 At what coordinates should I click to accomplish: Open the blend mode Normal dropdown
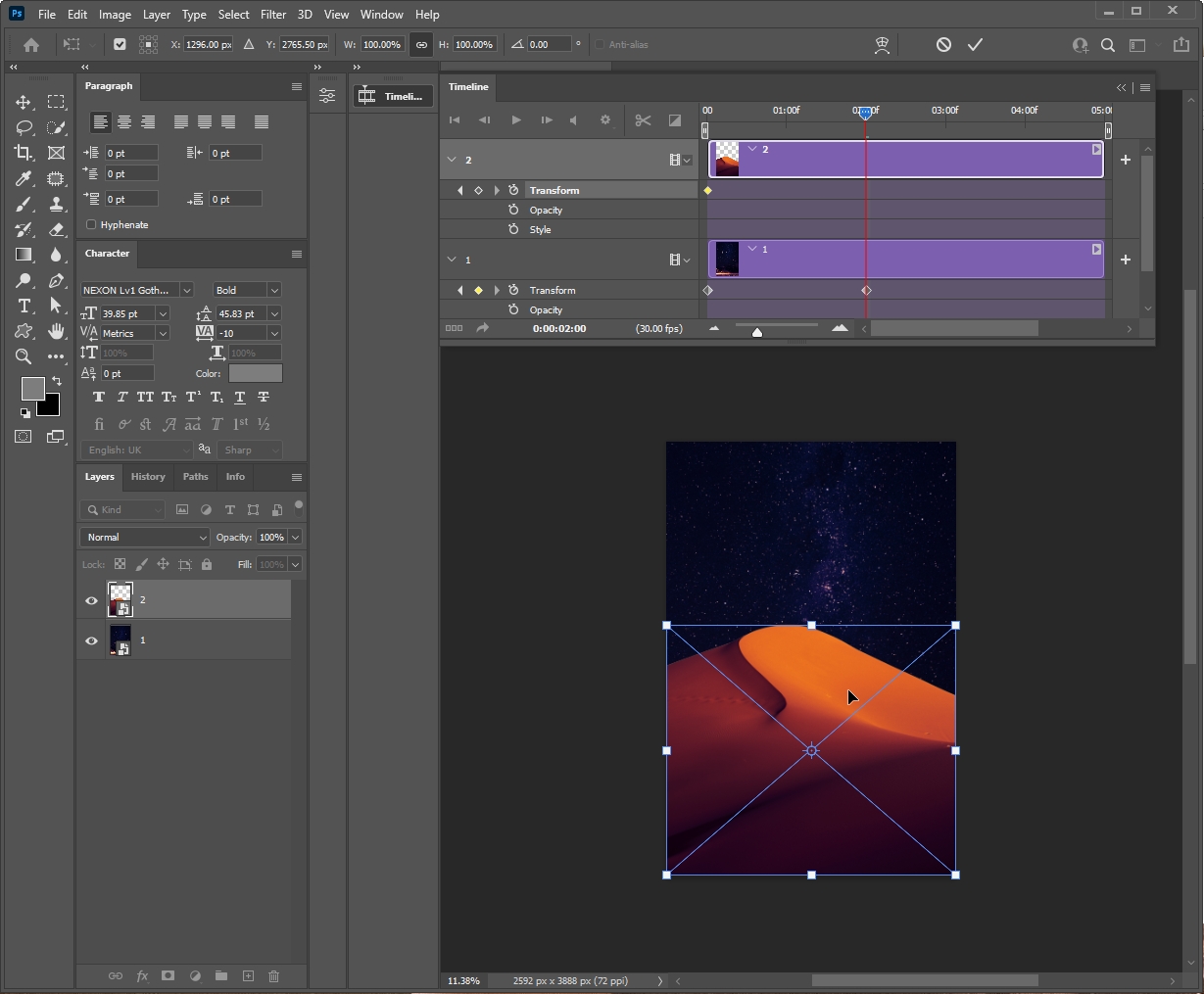pyautogui.click(x=145, y=538)
